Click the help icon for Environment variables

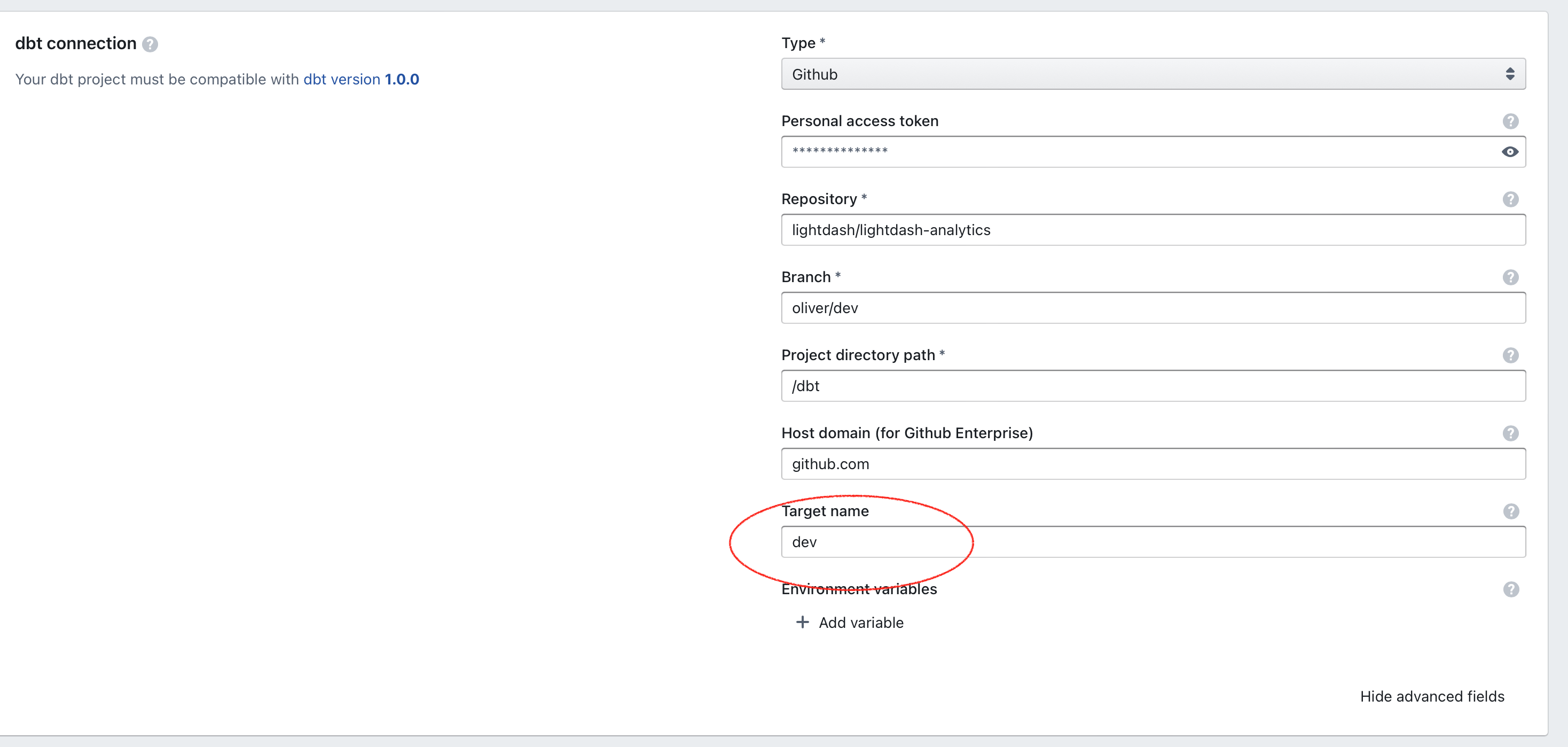click(x=1511, y=589)
